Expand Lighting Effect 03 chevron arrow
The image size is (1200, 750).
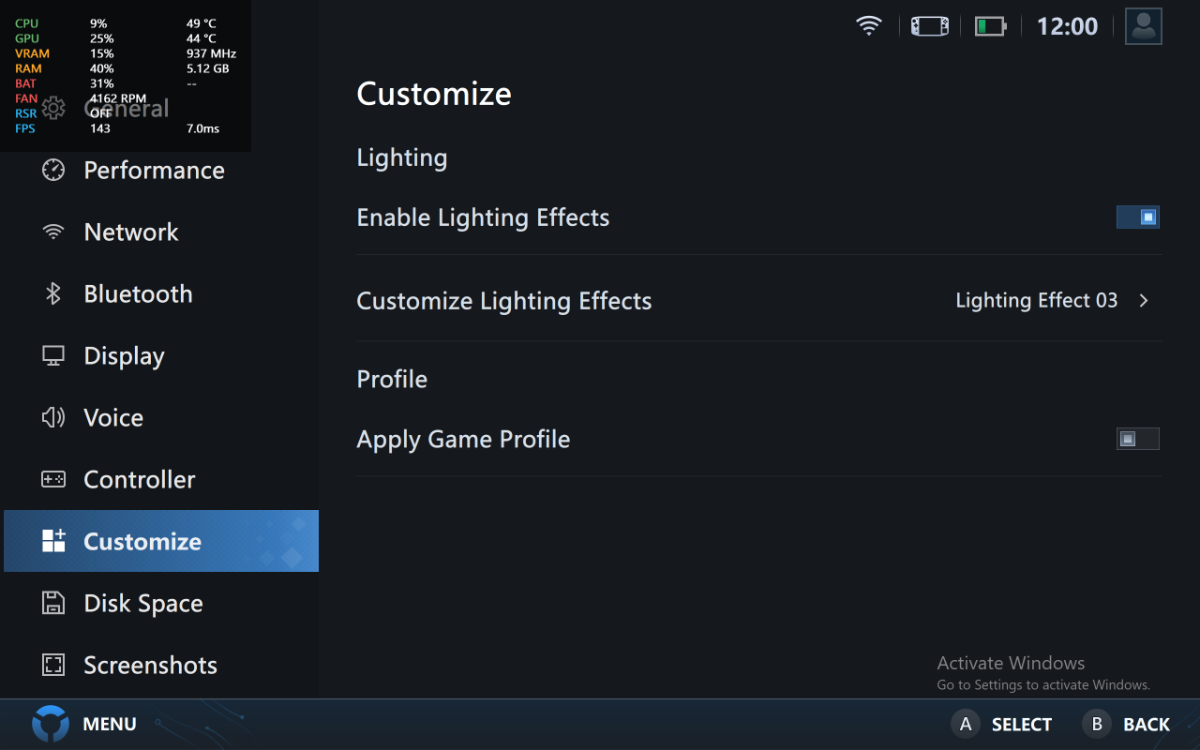coord(1144,301)
